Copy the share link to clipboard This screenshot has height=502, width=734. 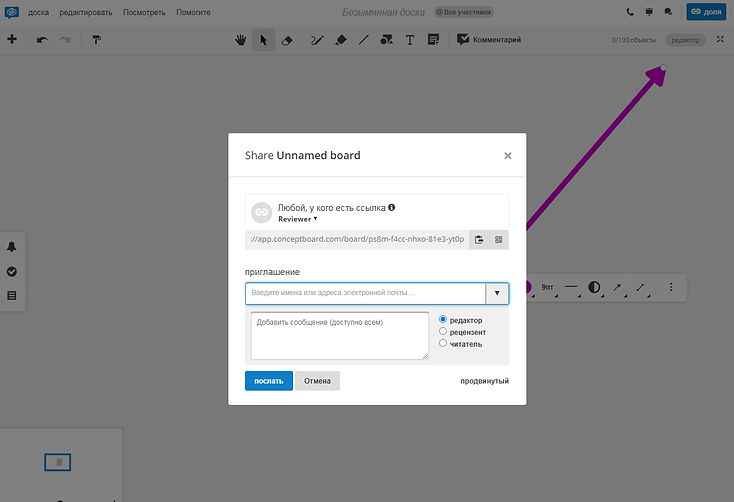(479, 240)
